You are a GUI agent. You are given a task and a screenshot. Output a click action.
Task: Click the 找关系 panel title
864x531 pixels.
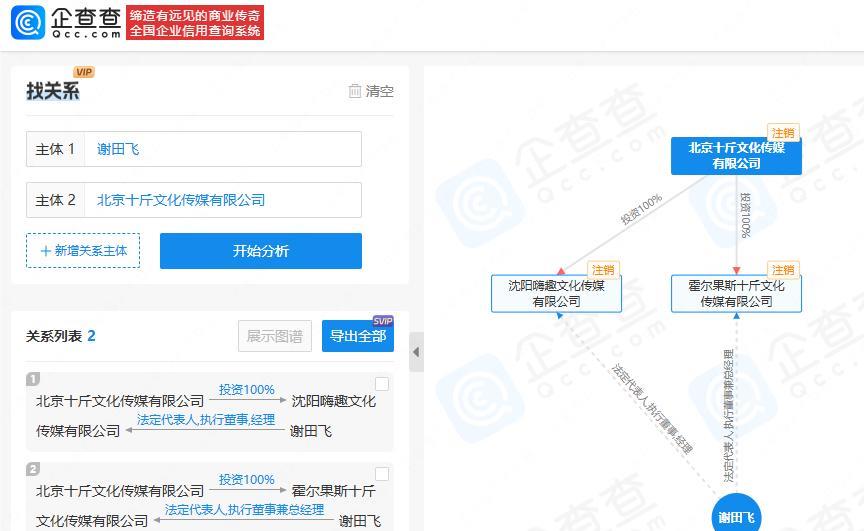click(53, 91)
